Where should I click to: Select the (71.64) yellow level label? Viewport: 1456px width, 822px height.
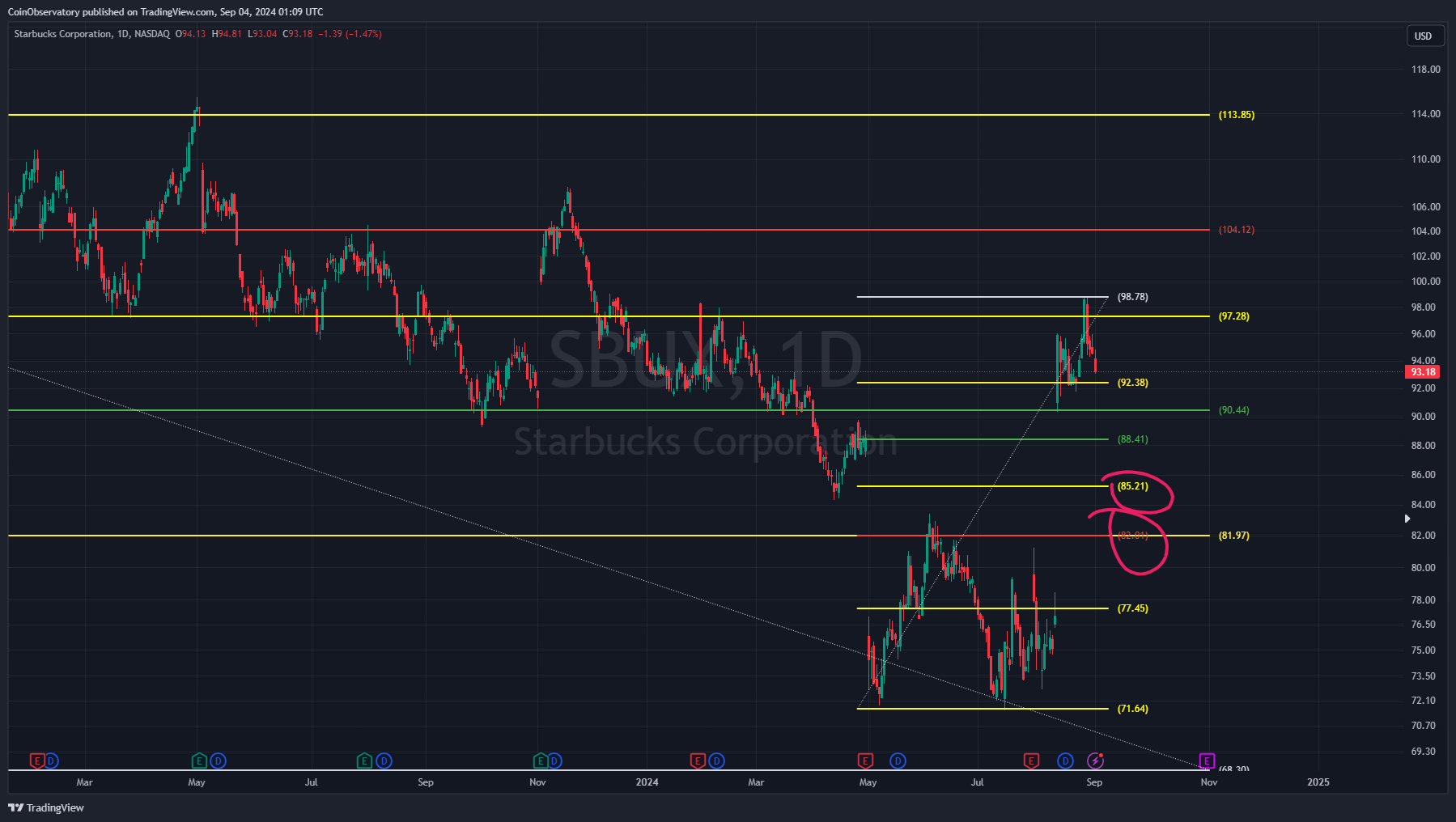[1133, 709]
